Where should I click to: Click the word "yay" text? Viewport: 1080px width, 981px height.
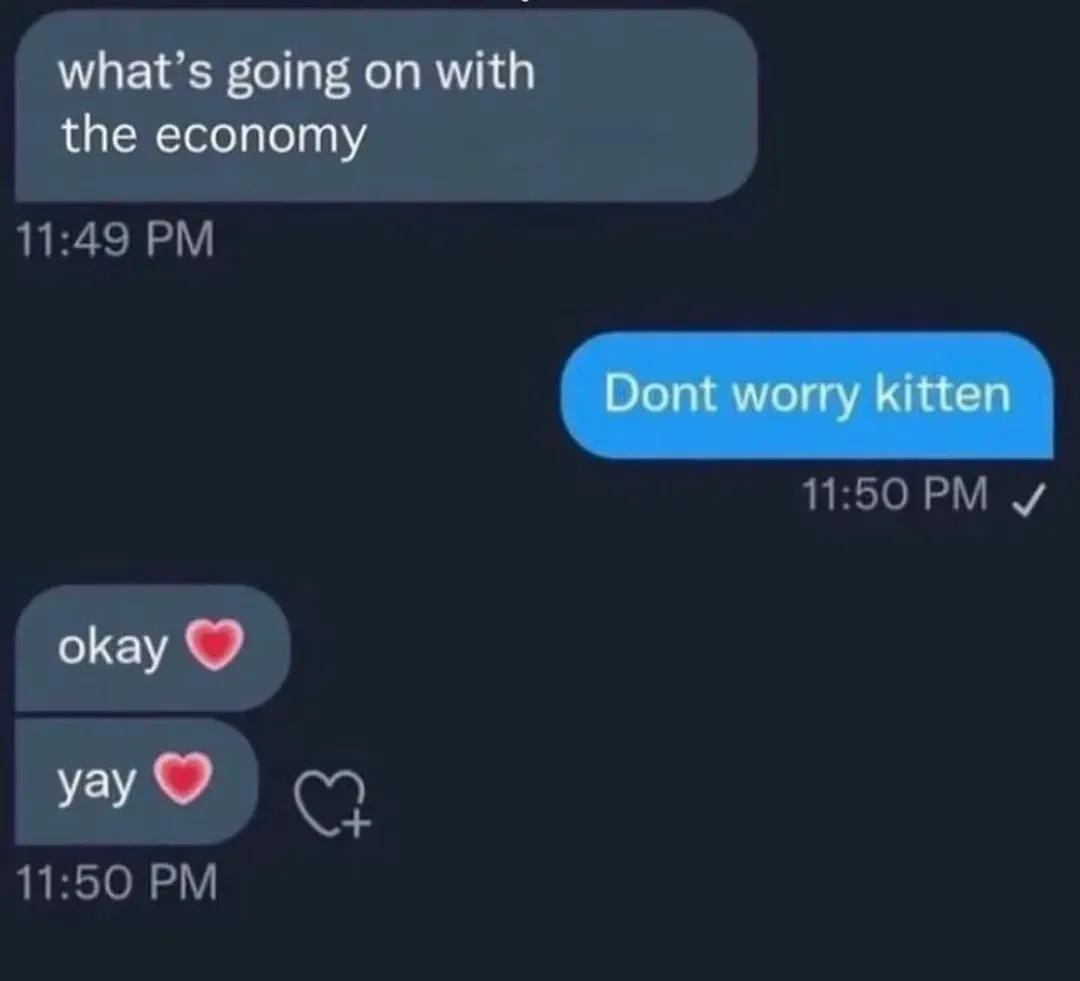(97, 785)
